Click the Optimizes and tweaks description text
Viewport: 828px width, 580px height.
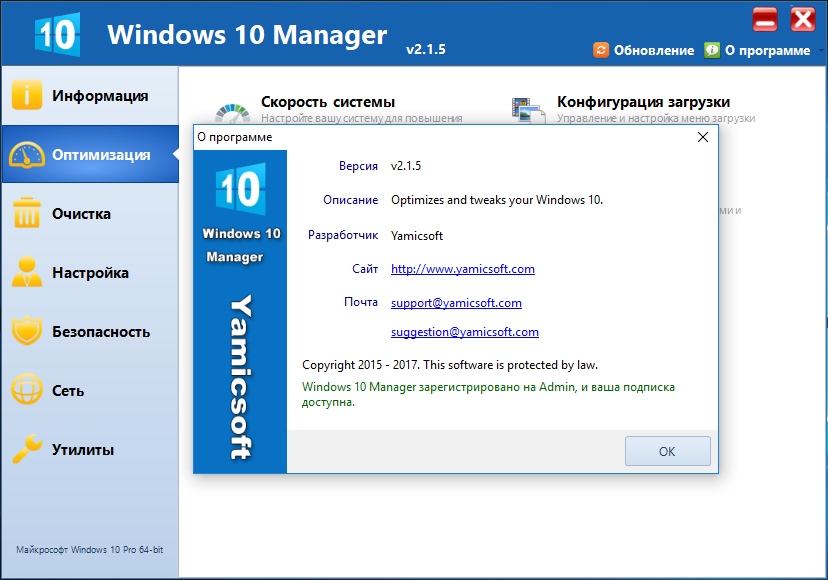tap(496, 200)
